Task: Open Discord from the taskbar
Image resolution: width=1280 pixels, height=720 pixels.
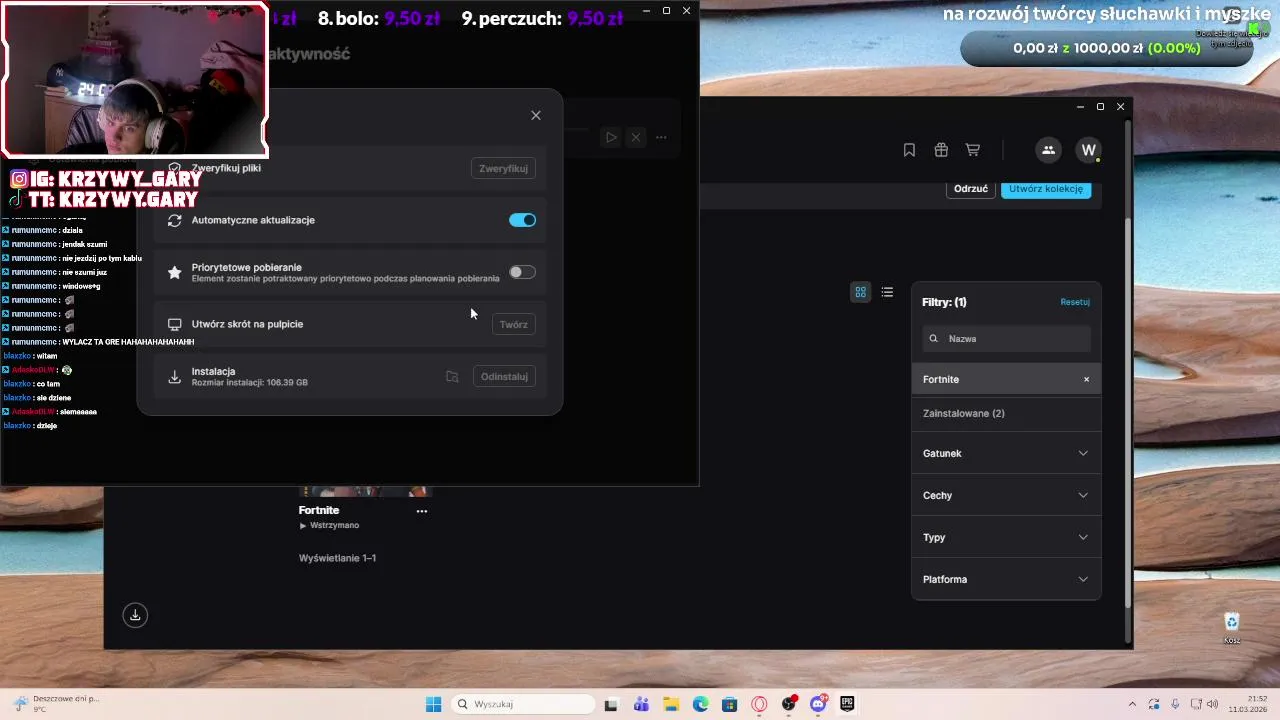Action: (818, 704)
